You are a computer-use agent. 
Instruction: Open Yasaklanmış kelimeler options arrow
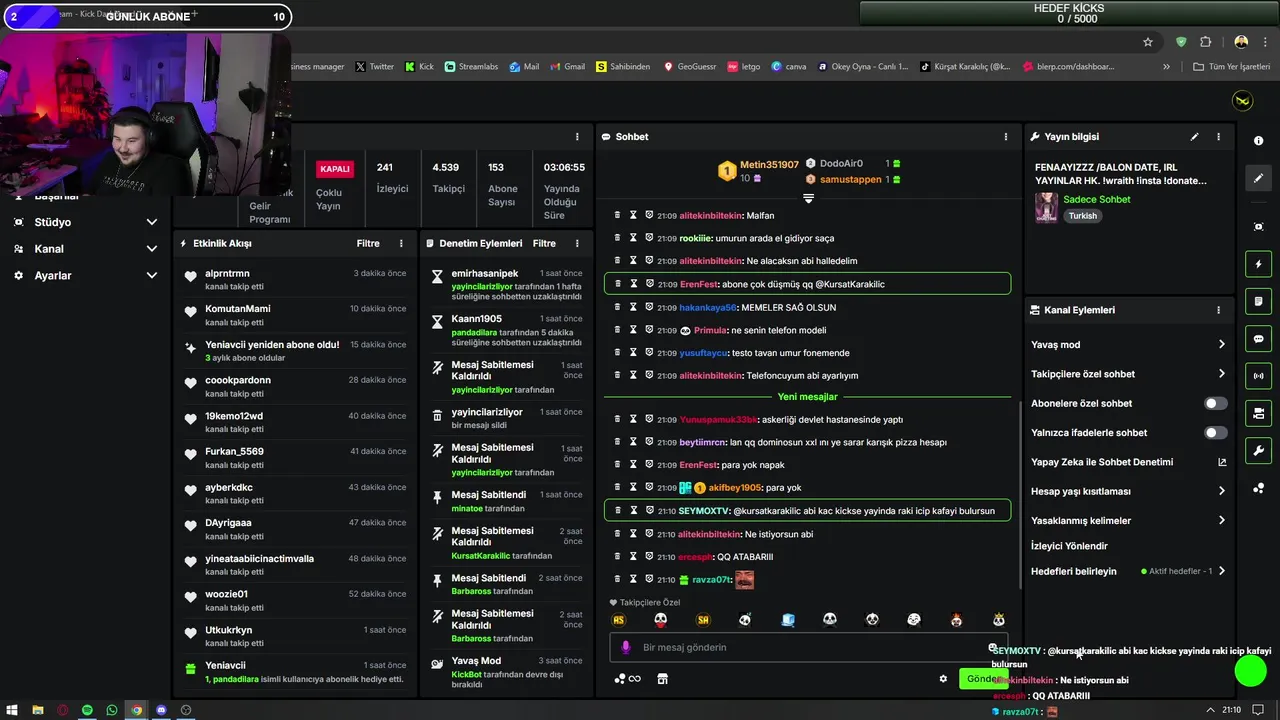(x=1221, y=521)
